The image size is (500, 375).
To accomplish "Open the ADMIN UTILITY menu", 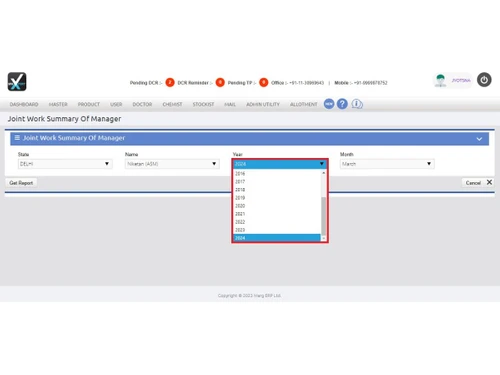I will 263,104.
